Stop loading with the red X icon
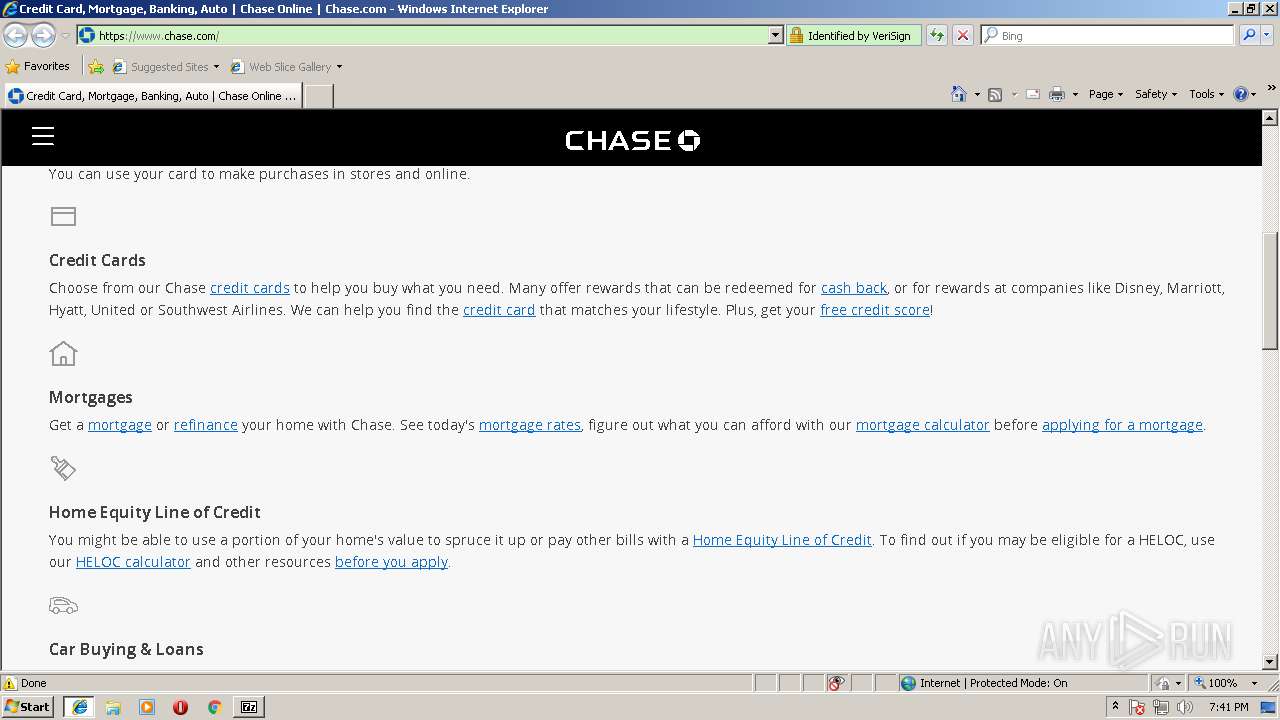 point(962,36)
